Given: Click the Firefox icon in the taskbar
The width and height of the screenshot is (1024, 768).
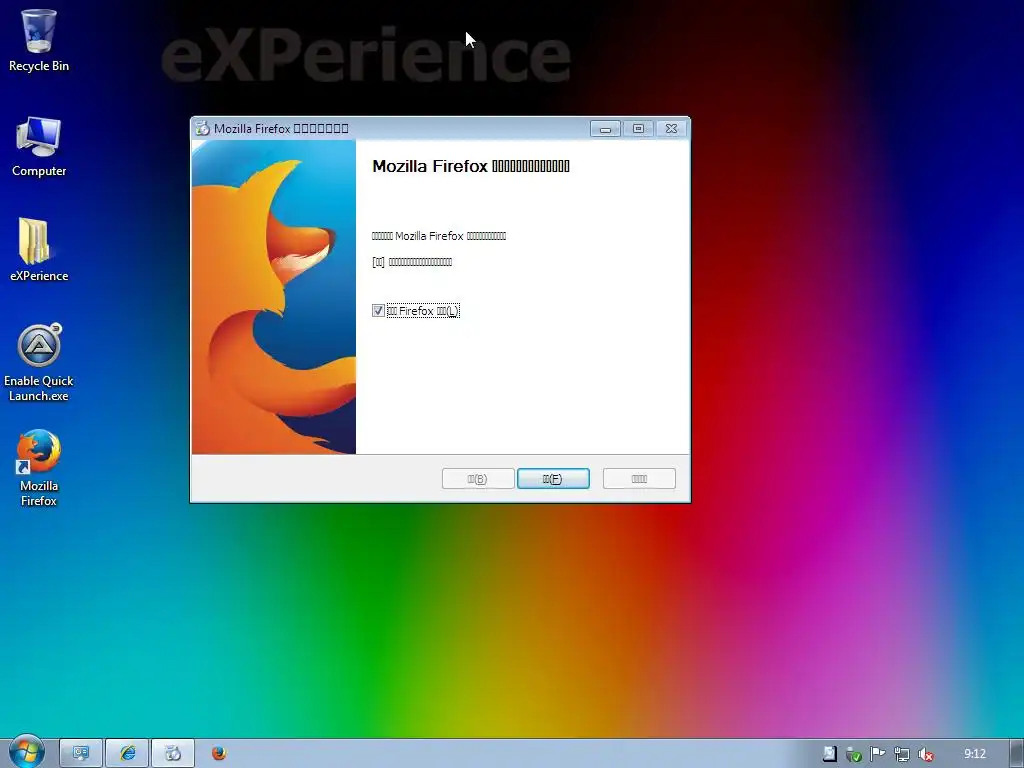Looking at the screenshot, I should coord(219,754).
